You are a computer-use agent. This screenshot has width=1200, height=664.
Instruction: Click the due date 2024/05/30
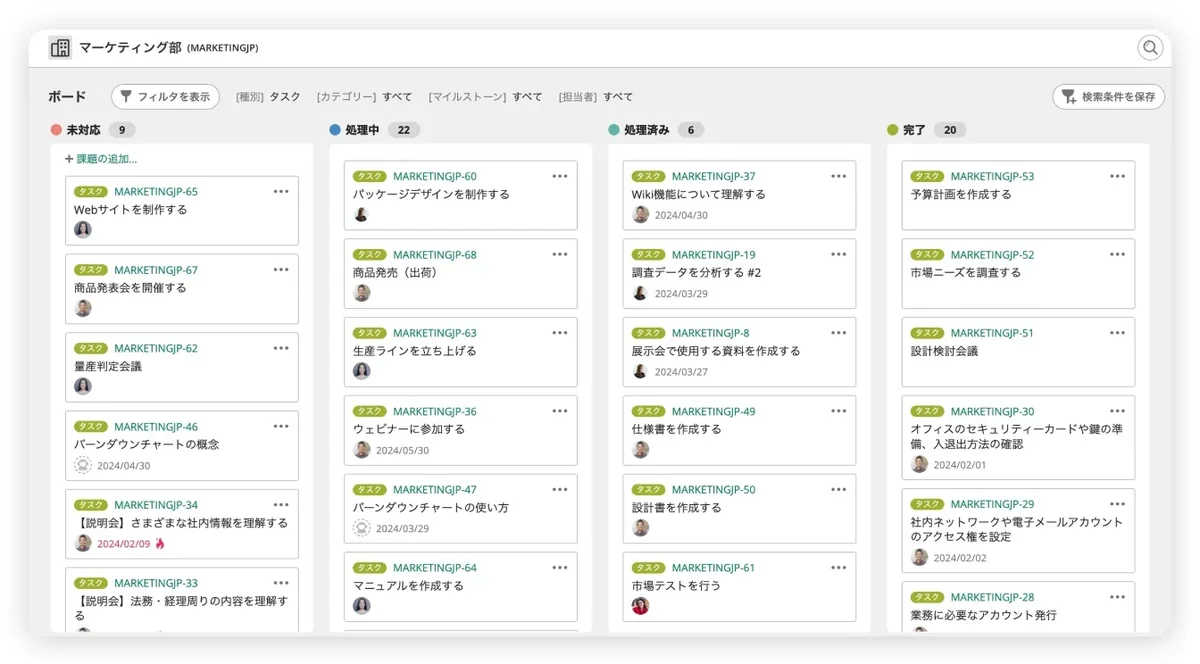point(402,451)
